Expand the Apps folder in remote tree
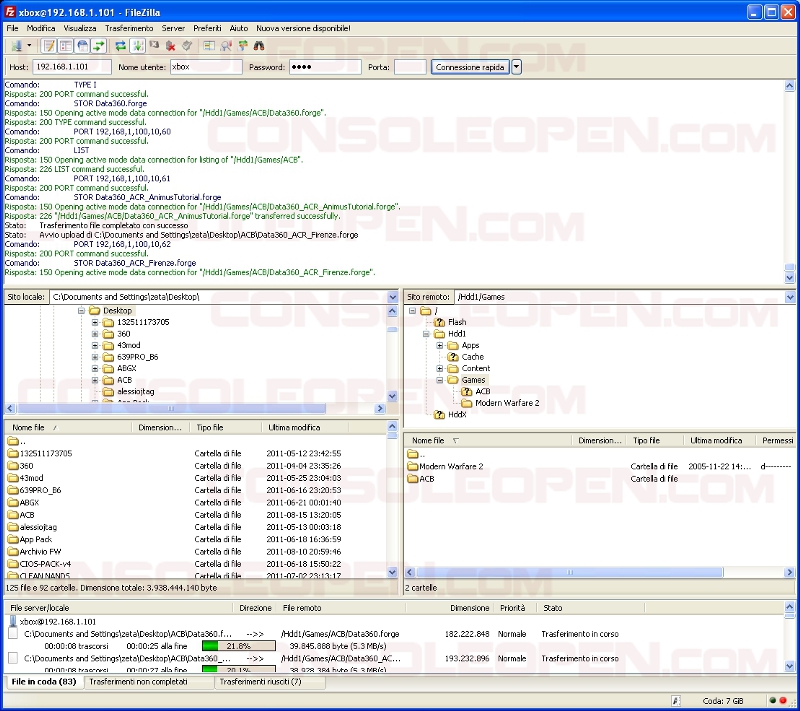 pos(440,345)
